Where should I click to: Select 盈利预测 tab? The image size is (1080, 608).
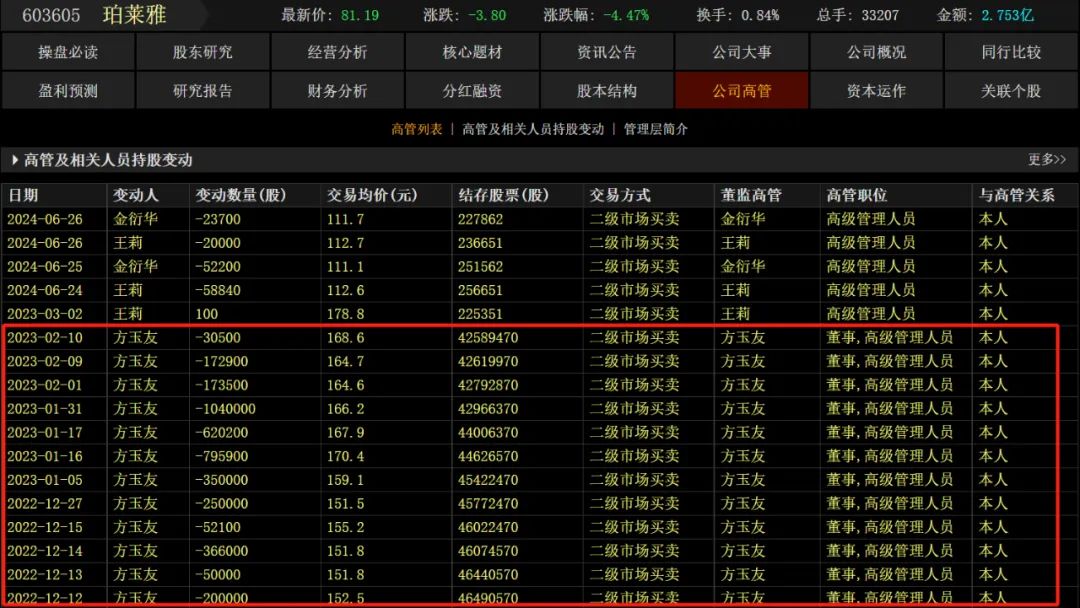point(68,91)
